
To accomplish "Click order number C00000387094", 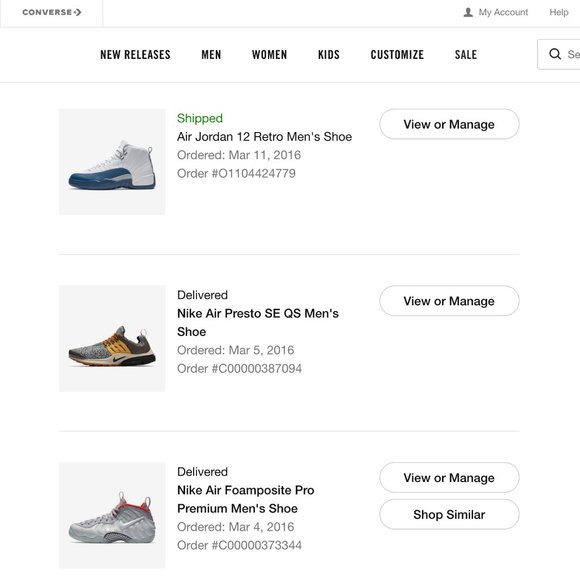I will click(x=239, y=368).
